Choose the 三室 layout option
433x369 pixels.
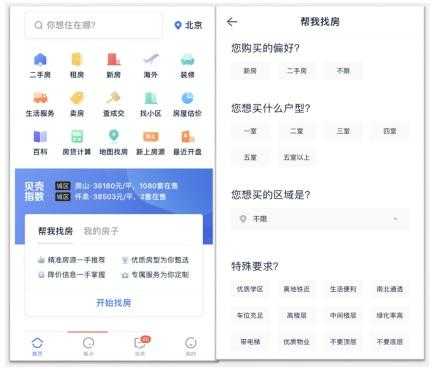tap(343, 131)
